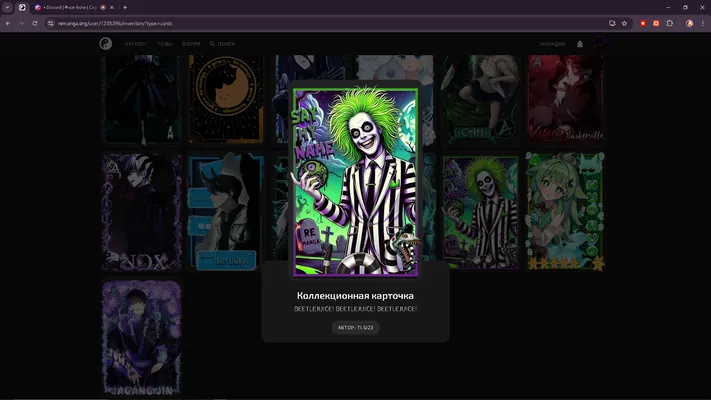This screenshot has width=711, height=400.
Task: Open the browser extensions puzzle icon
Action: (670, 23)
